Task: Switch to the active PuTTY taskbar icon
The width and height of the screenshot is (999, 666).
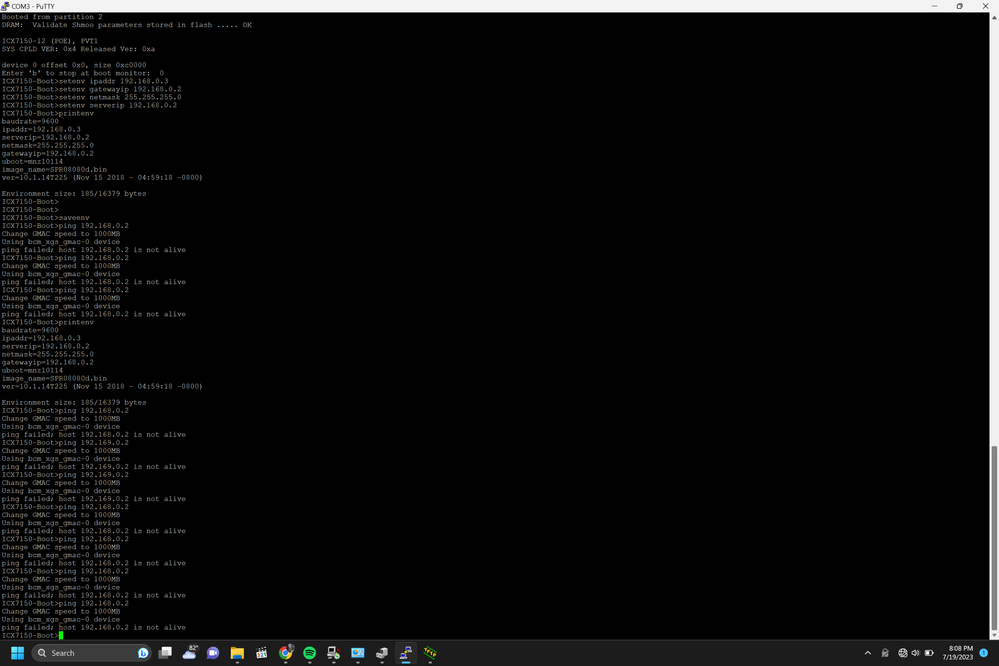Action: pos(405,653)
